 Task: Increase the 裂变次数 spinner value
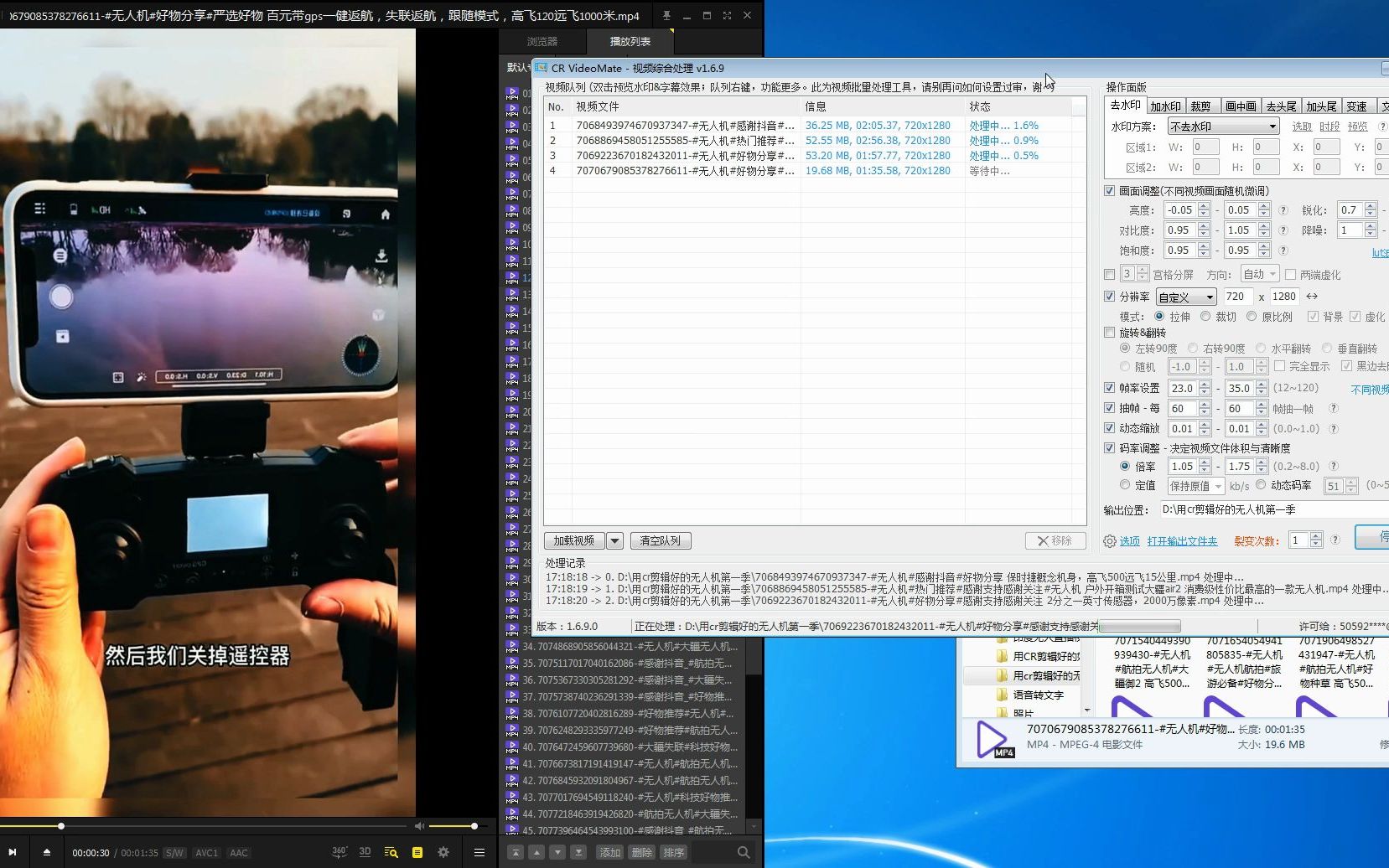tap(1316, 536)
